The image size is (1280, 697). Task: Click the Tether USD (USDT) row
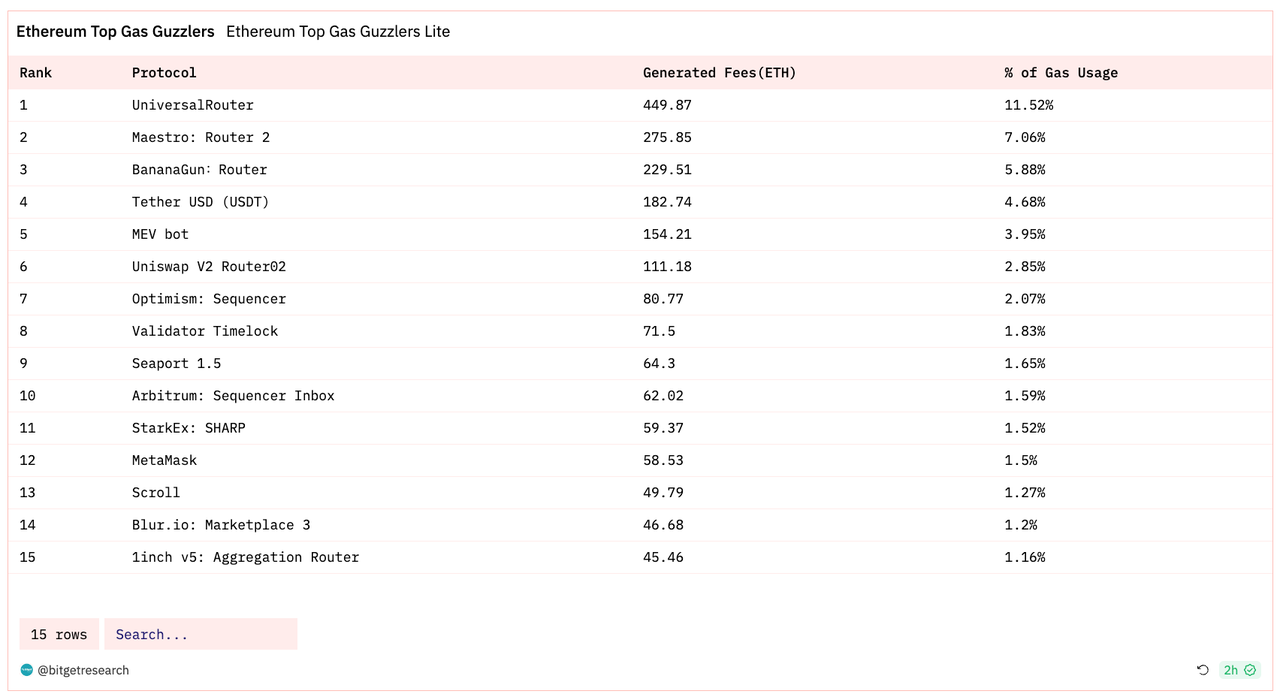(x=201, y=202)
